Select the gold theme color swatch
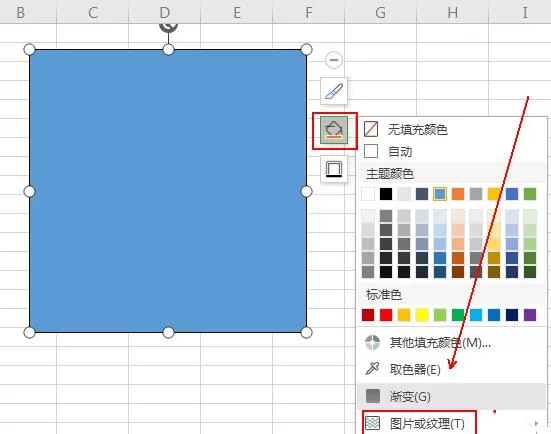The width and height of the screenshot is (551, 434). 494,194
